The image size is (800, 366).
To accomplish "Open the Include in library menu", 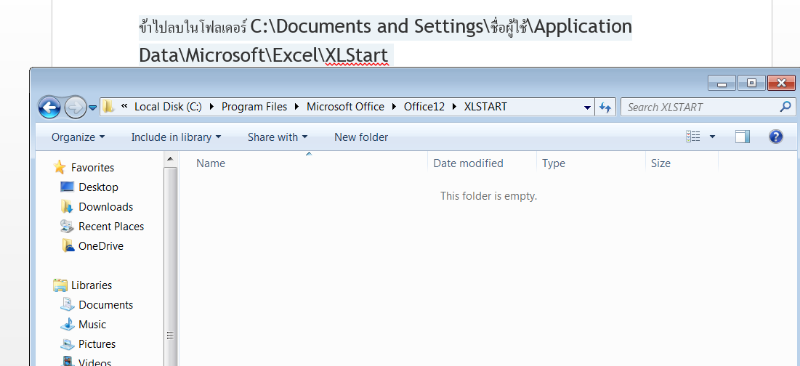I will coord(176,137).
